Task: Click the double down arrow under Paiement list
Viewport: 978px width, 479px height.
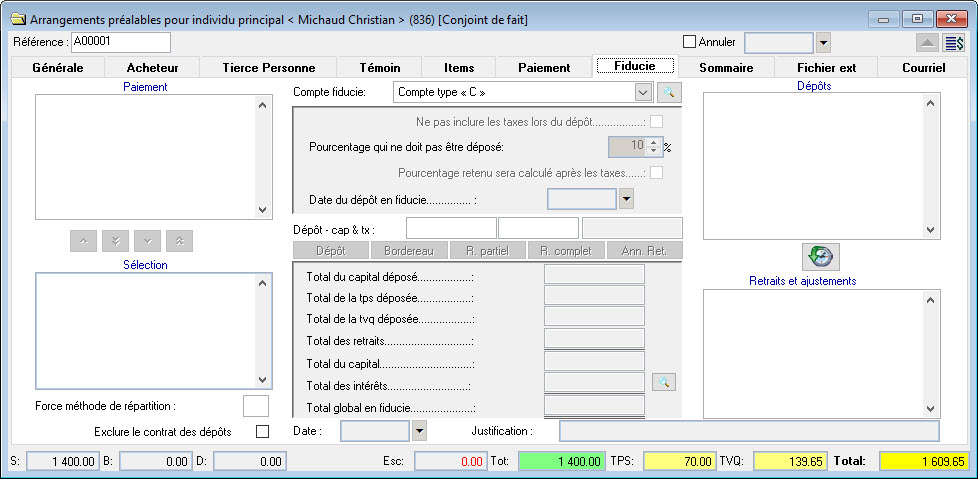Action: [116, 241]
